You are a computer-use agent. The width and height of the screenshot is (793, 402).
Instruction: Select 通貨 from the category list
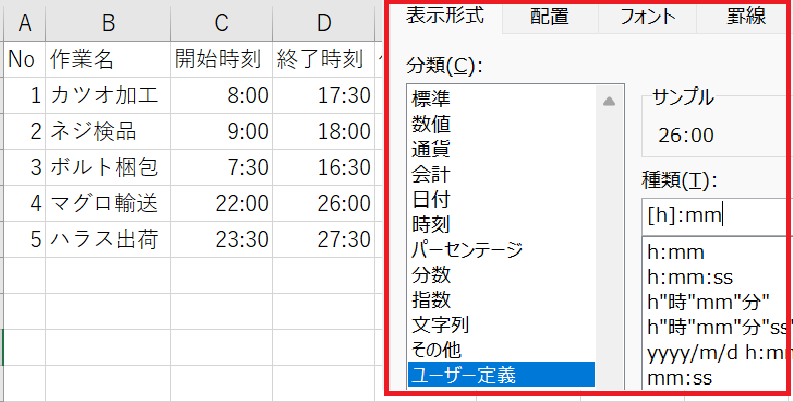pyautogui.click(x=431, y=149)
